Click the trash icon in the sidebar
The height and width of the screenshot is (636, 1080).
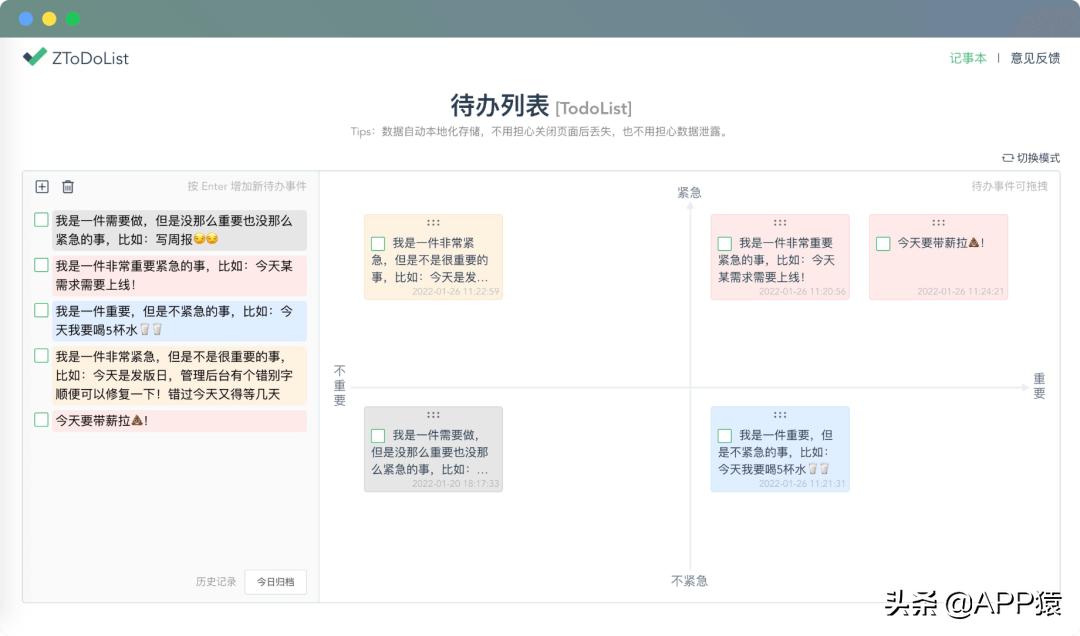coord(67,187)
